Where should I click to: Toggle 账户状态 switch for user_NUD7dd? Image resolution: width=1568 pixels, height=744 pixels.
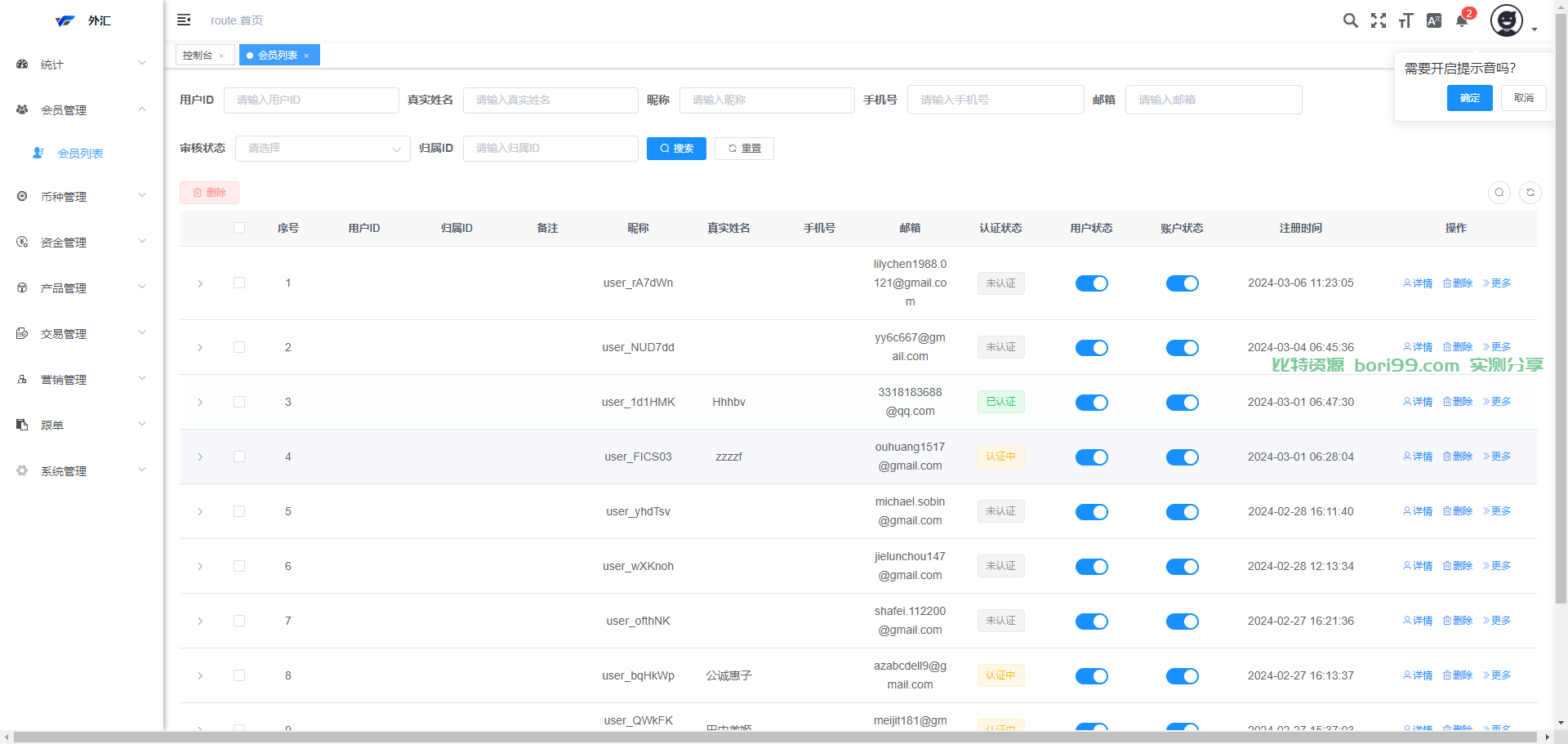[x=1183, y=348]
